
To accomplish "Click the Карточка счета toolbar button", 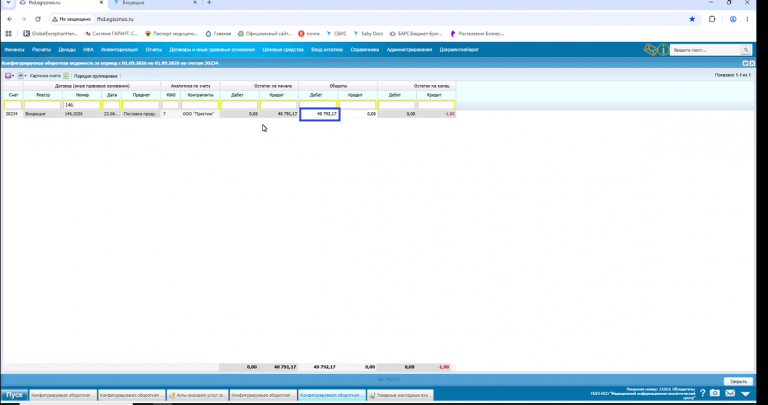I will pos(45,76).
